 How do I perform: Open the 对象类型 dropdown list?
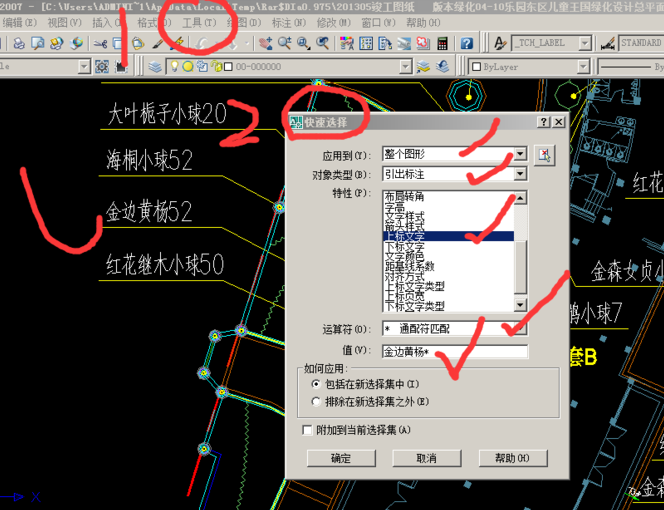pos(520,174)
